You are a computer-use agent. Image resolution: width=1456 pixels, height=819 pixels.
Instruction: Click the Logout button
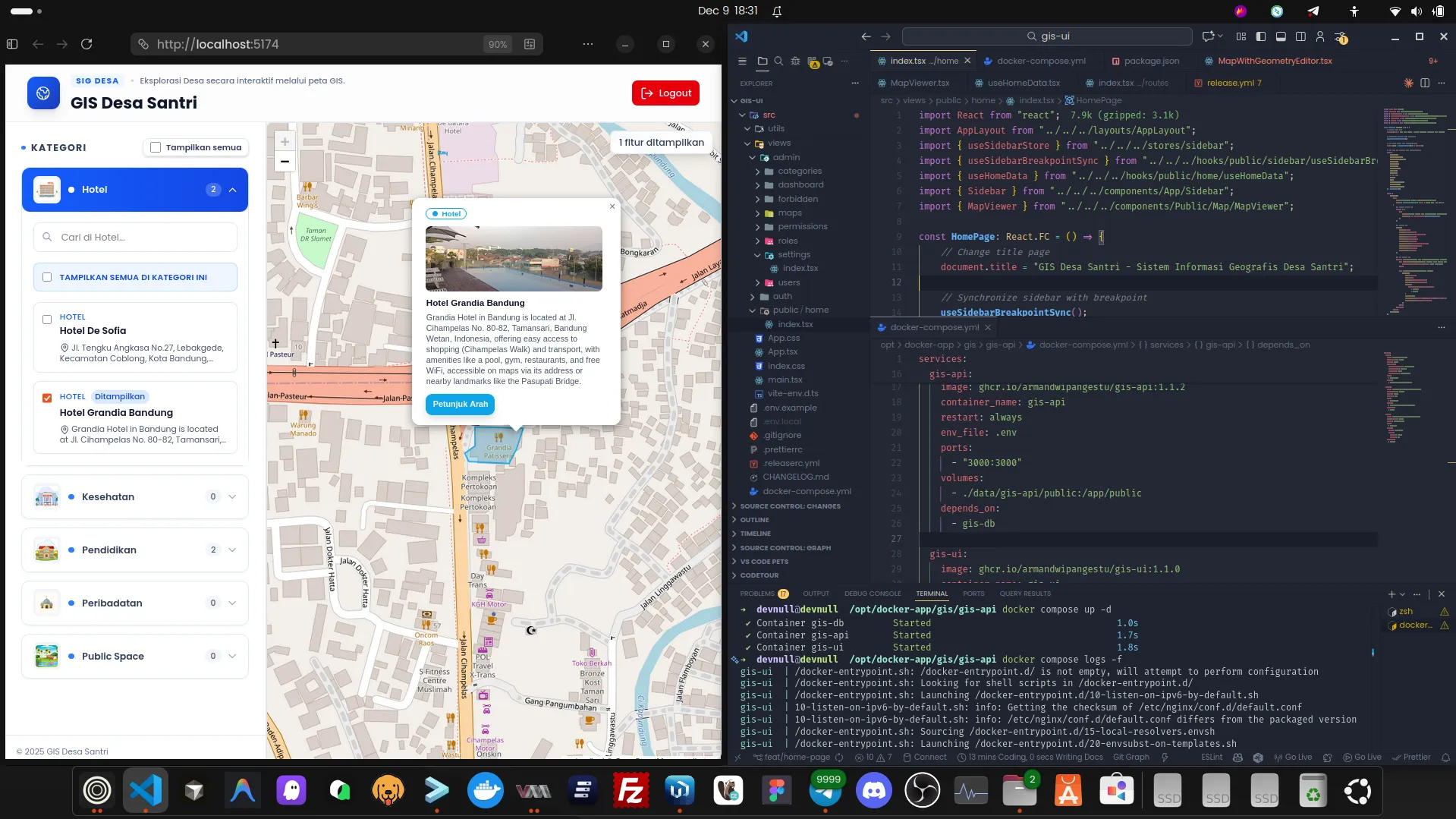pyautogui.click(x=665, y=93)
